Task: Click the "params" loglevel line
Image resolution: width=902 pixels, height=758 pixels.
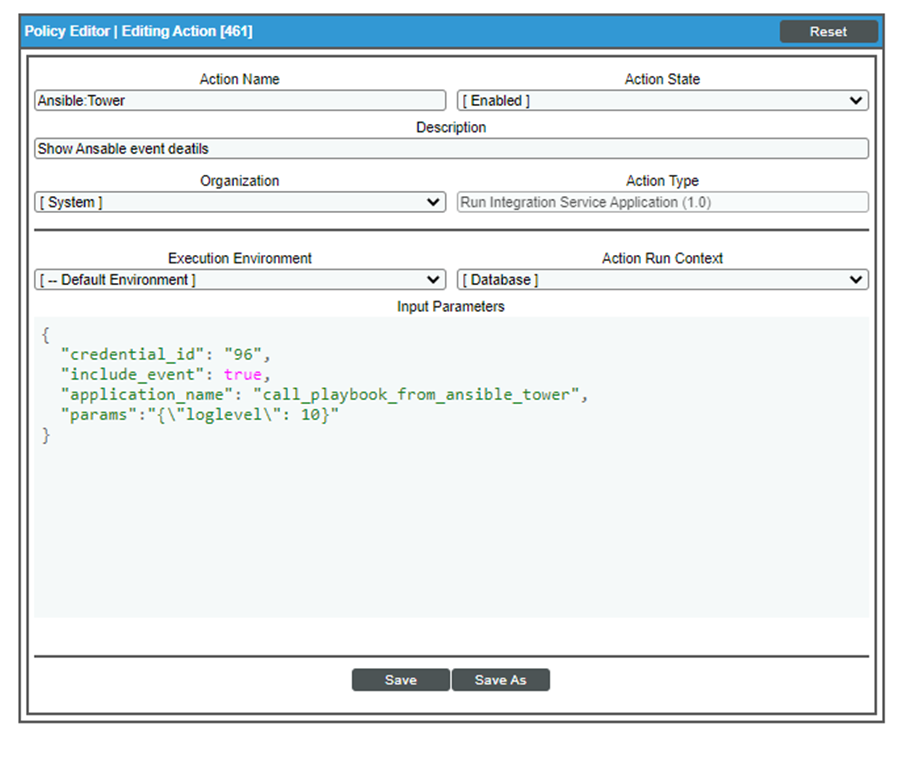Action: [x=200, y=415]
